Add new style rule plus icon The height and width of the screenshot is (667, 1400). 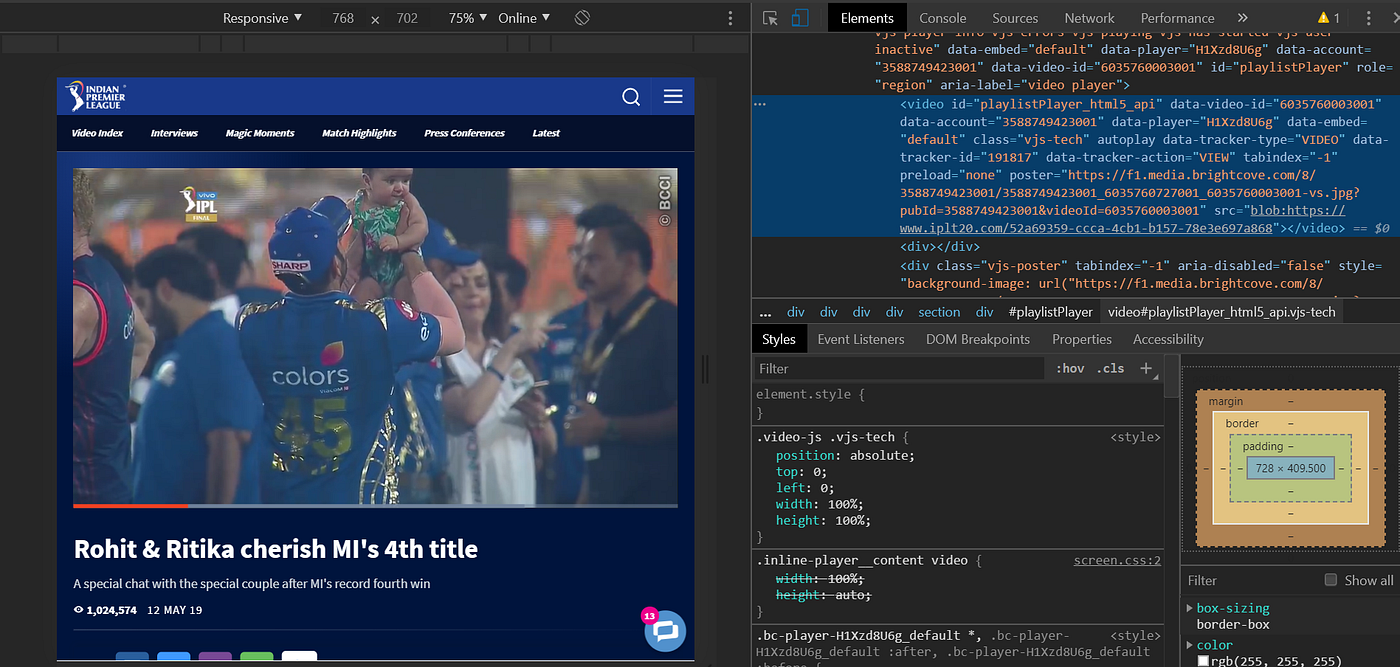1146,368
